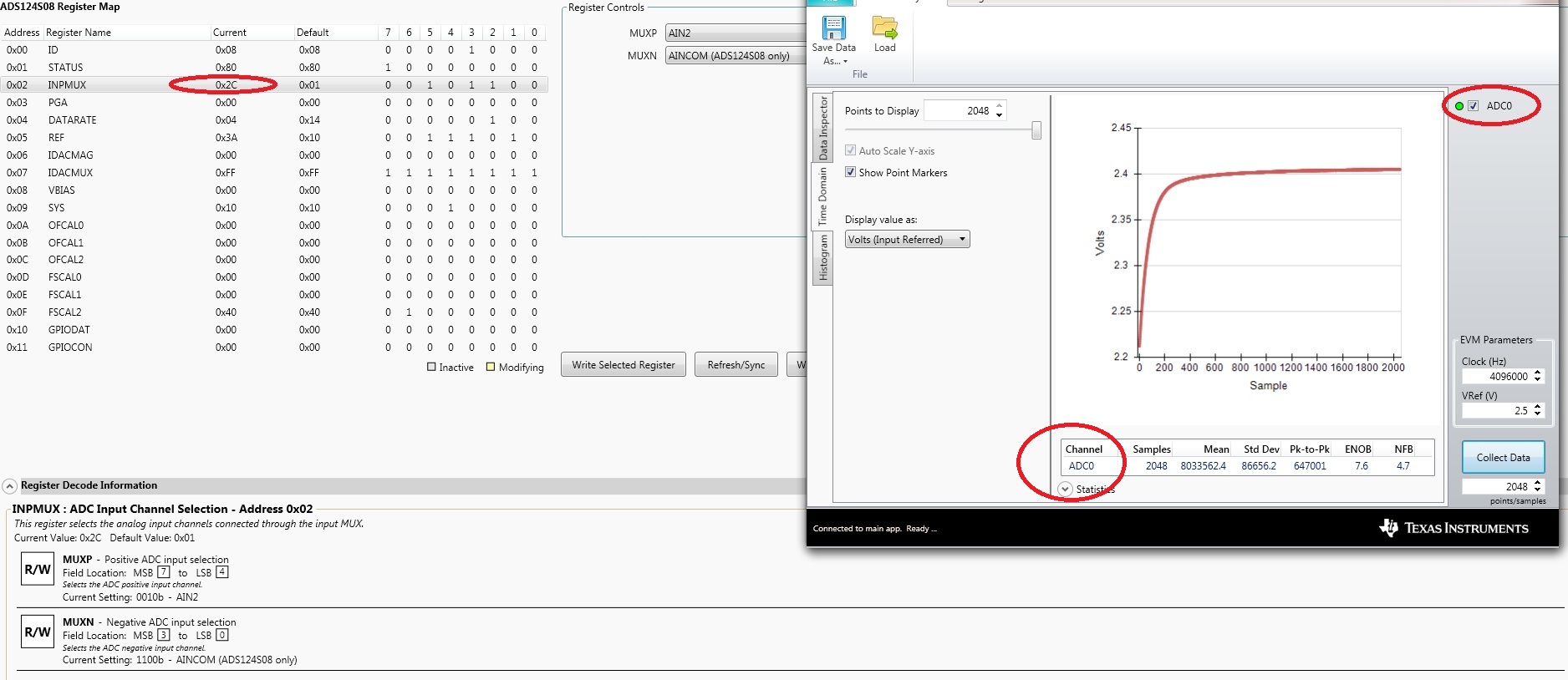Toggle the ADC0 channel checkbox
The image size is (1568, 680).
click(x=1473, y=106)
